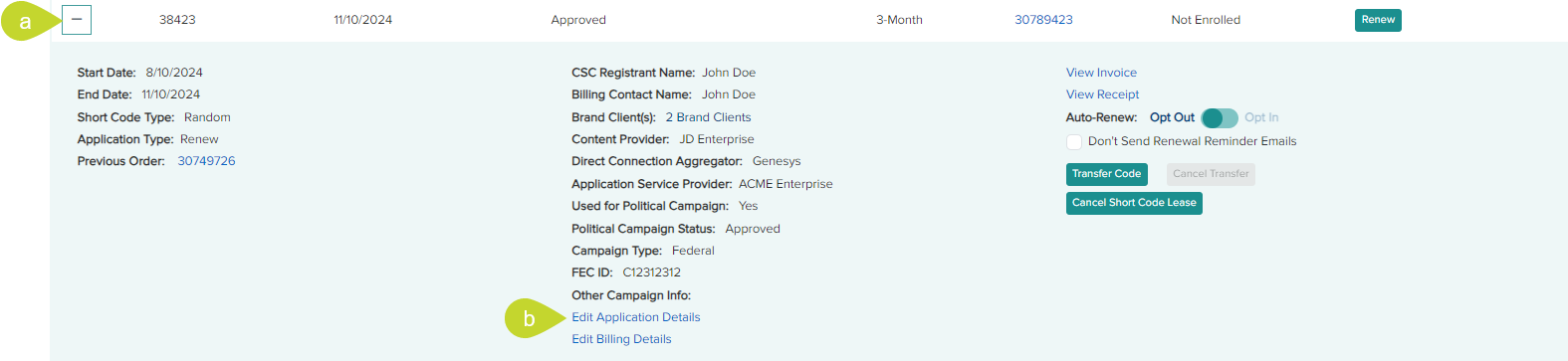
Task: Click the Approved status cell
Action: click(x=578, y=20)
